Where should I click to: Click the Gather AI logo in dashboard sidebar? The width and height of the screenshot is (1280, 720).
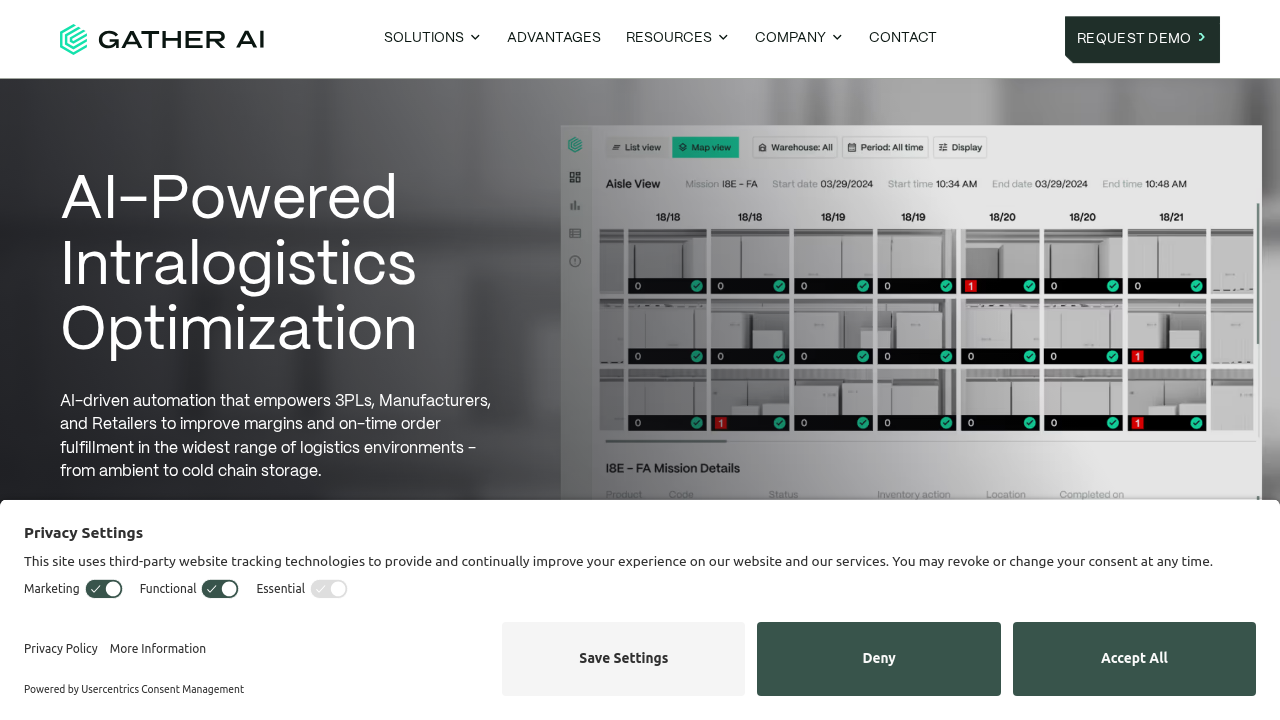pyautogui.click(x=574, y=145)
